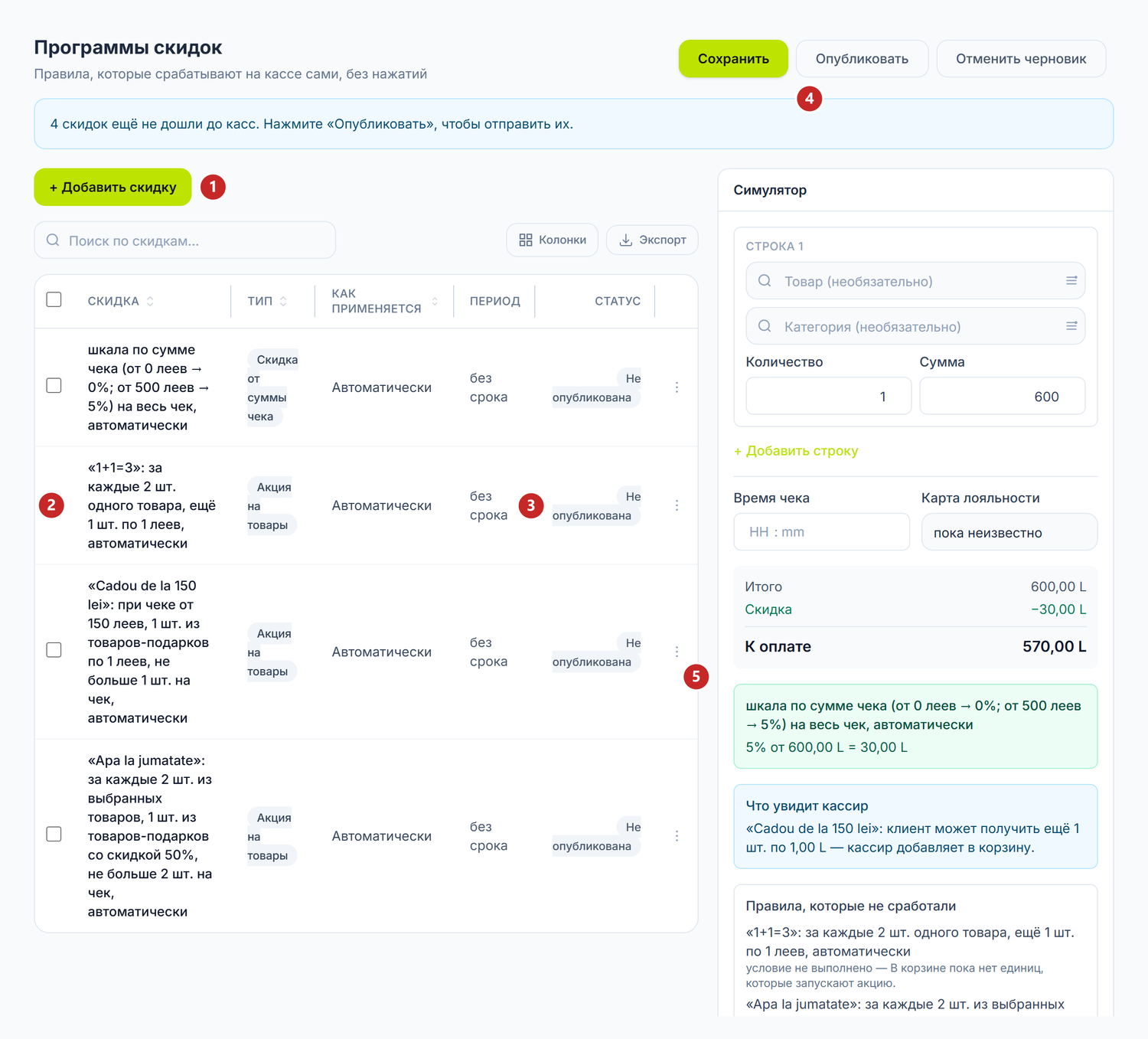Click Отменить черновик to discard the draft
The height and width of the screenshot is (1039, 1148).
[x=1021, y=59]
